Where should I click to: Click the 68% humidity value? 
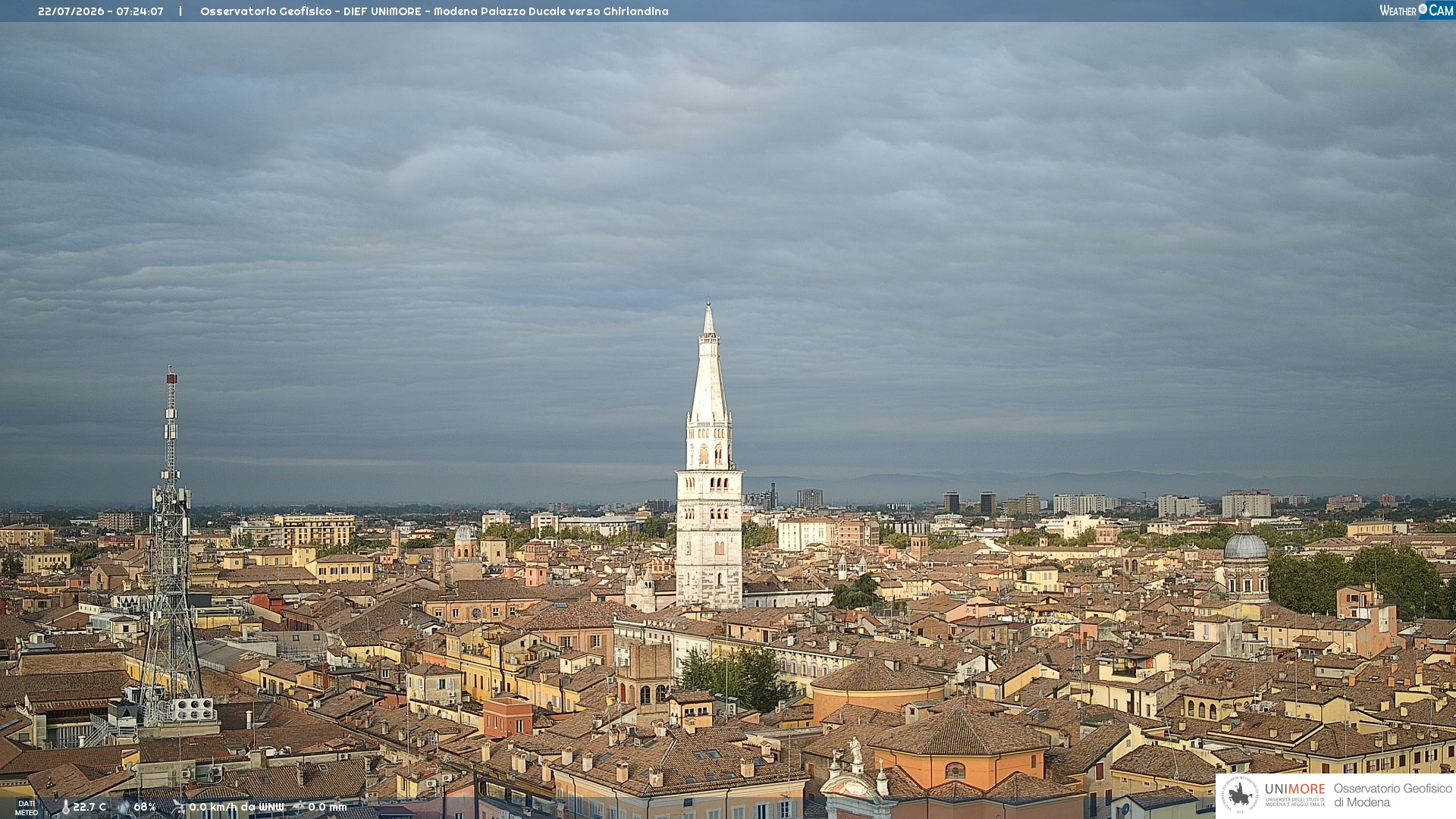(x=145, y=807)
